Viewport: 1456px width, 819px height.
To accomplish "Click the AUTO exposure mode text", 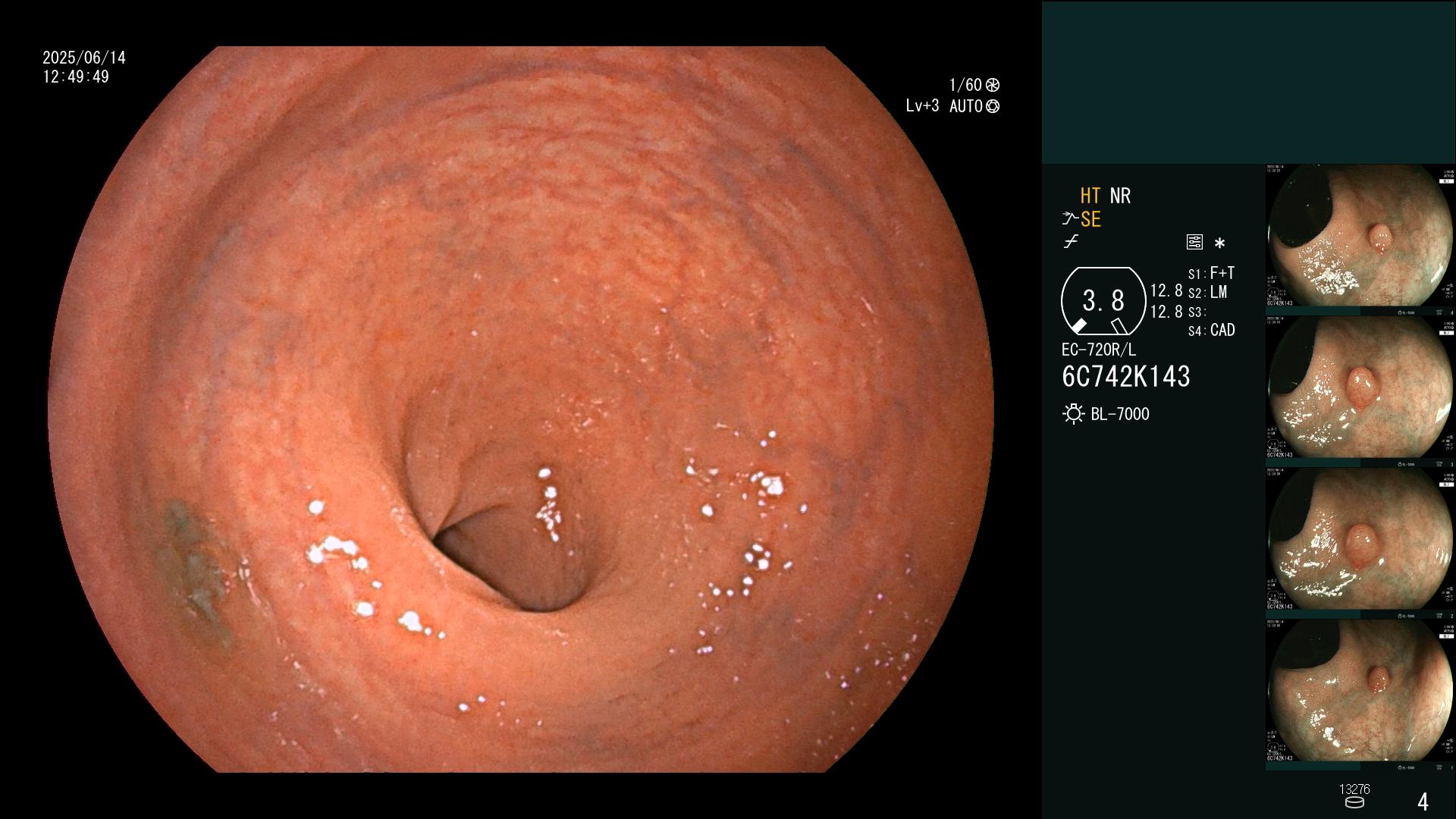I will (x=966, y=106).
